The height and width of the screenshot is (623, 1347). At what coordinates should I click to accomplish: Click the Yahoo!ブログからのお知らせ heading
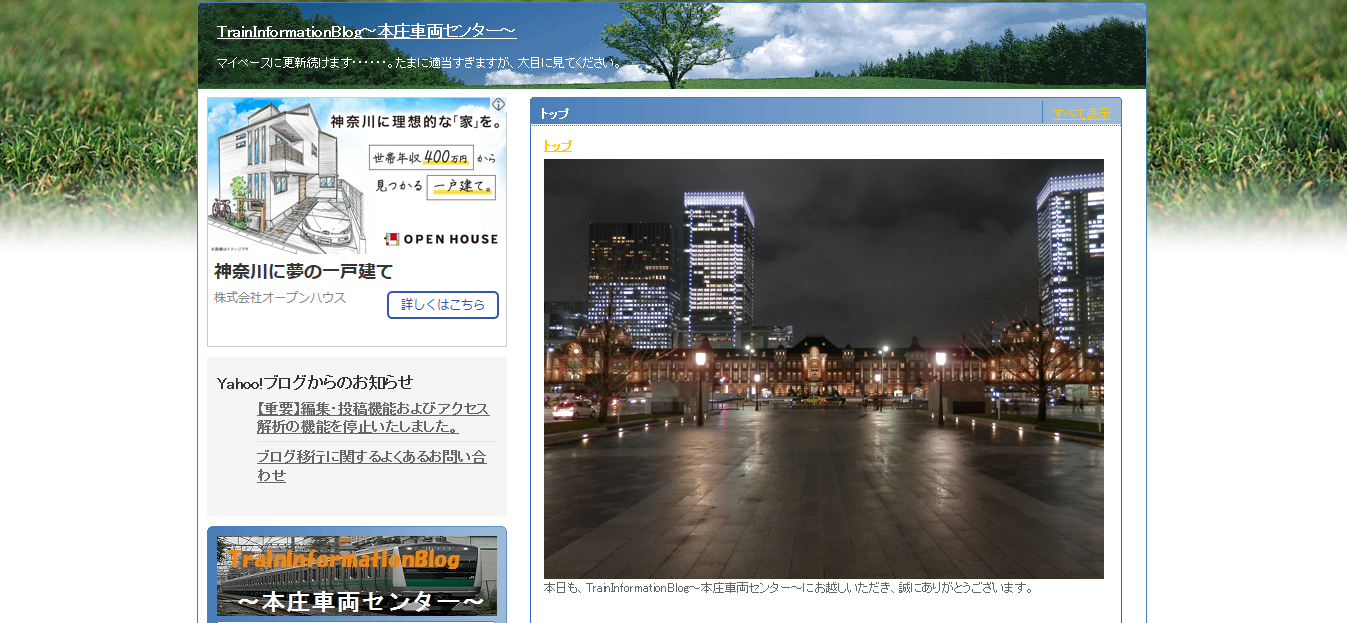tap(315, 382)
